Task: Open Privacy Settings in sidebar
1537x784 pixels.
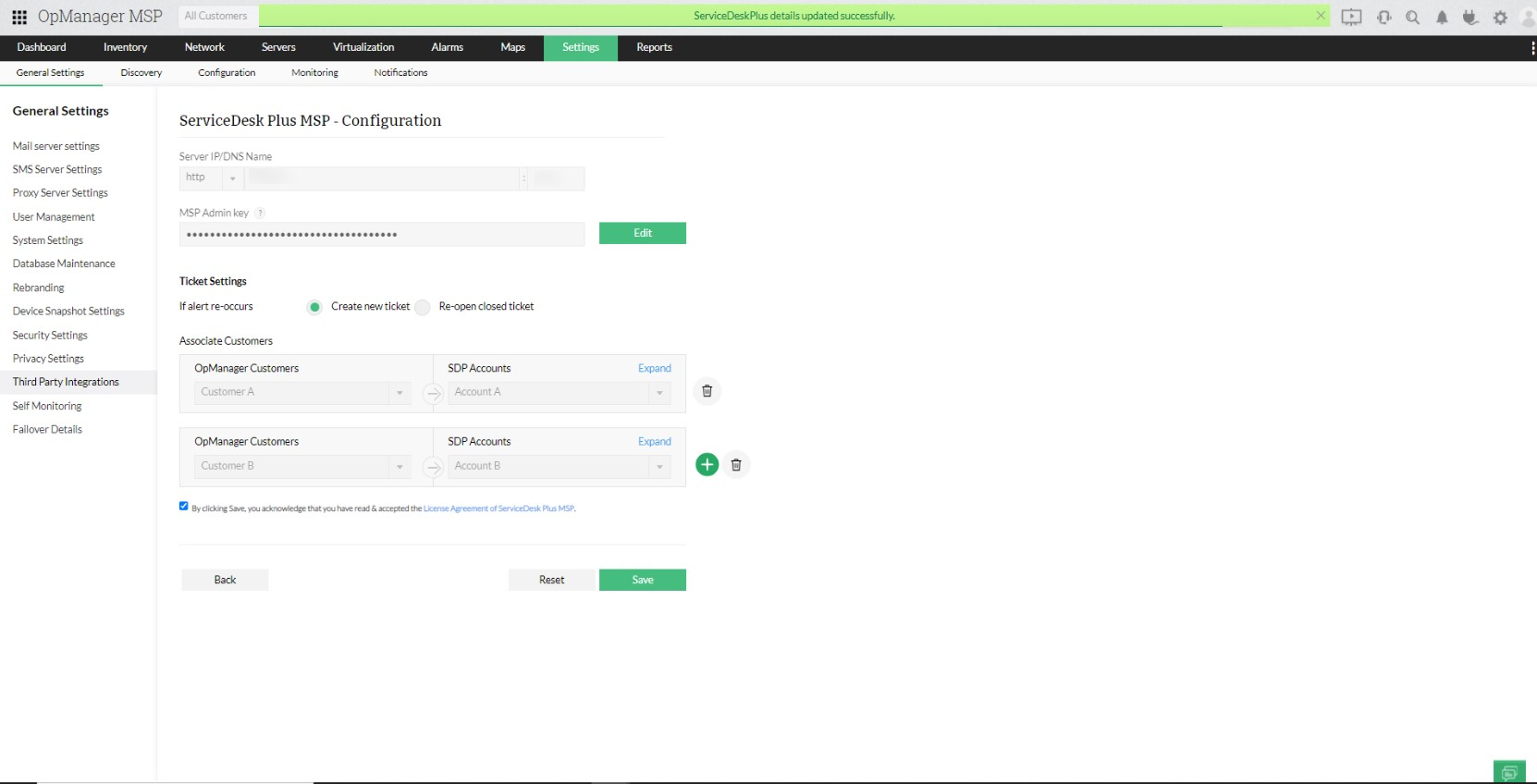Action: tap(48, 359)
